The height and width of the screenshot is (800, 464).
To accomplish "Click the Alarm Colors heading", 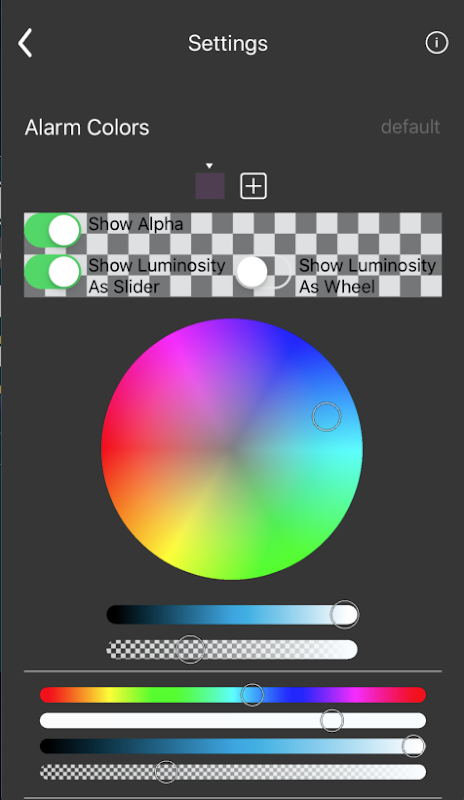I will [87, 127].
